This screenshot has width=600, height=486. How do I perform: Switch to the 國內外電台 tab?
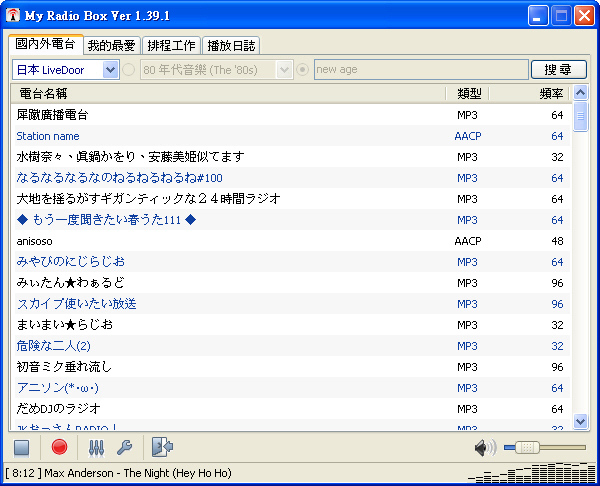(x=46, y=44)
